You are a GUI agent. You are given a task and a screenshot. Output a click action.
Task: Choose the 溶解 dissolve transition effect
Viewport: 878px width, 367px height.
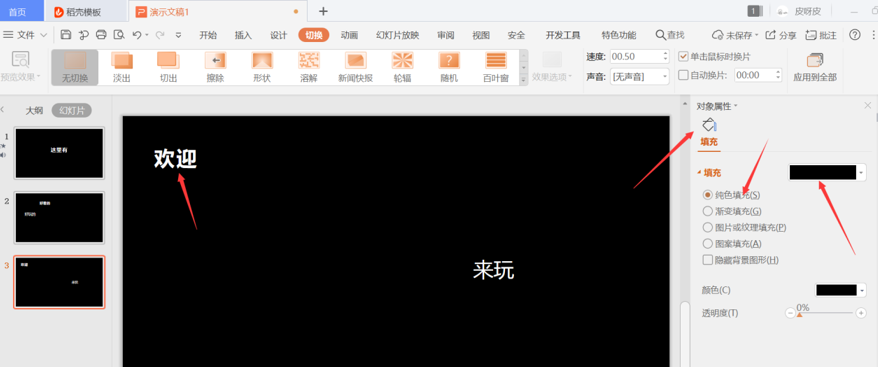coord(309,60)
